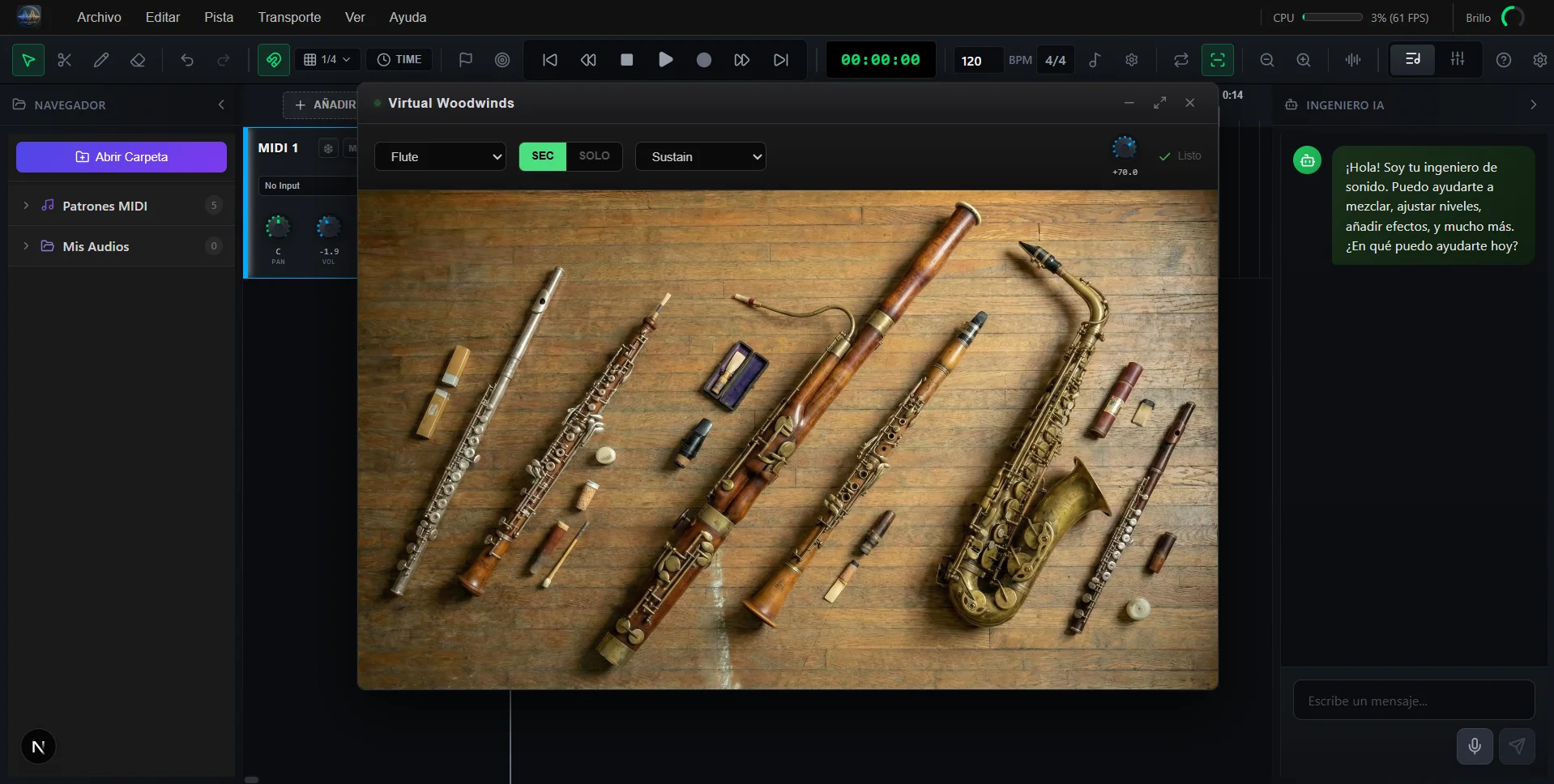
Task: Toggle loop playback mode
Action: pos(1180,60)
